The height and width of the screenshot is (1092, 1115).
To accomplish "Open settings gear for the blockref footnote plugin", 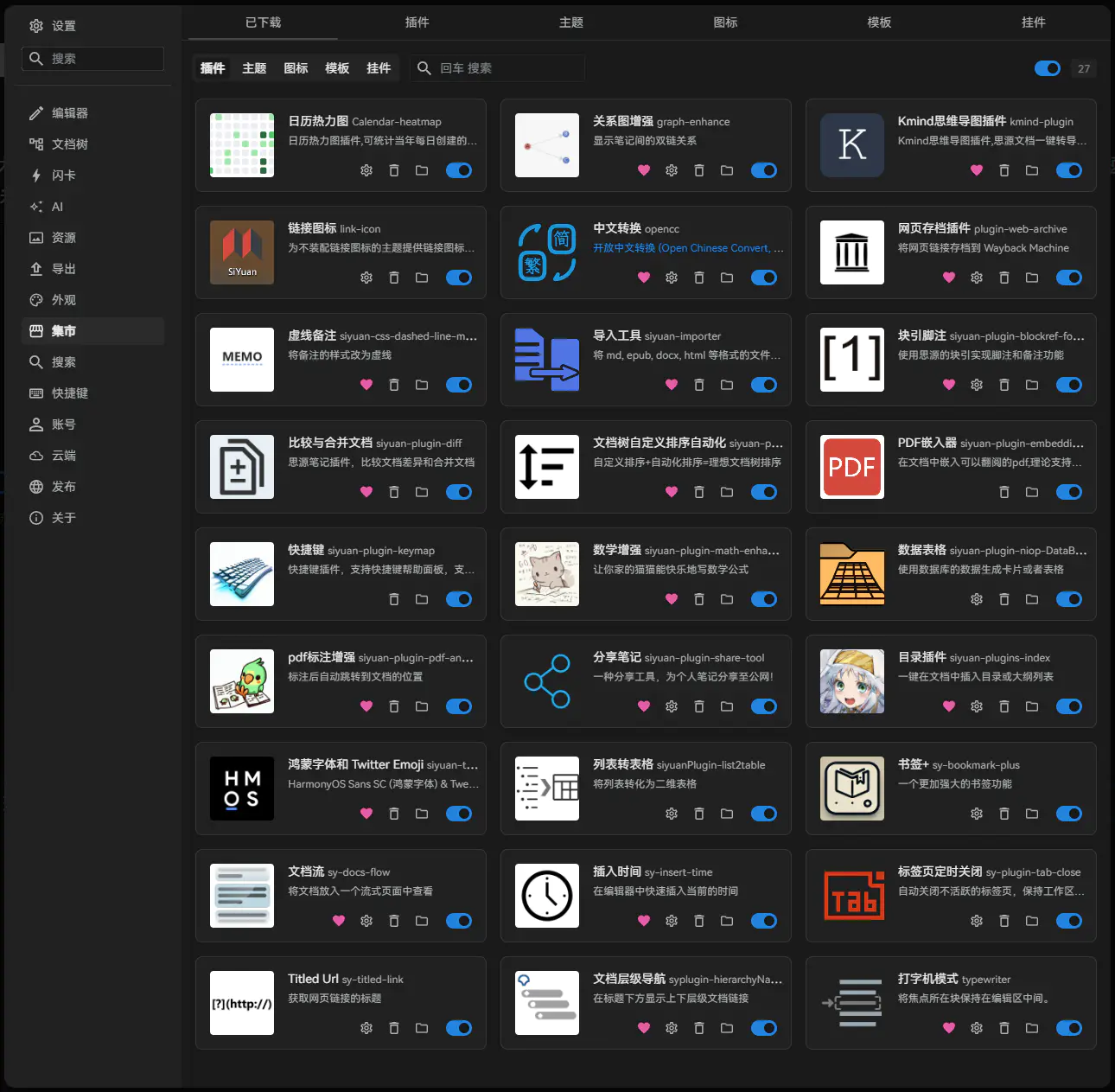I will pyautogui.click(x=977, y=385).
